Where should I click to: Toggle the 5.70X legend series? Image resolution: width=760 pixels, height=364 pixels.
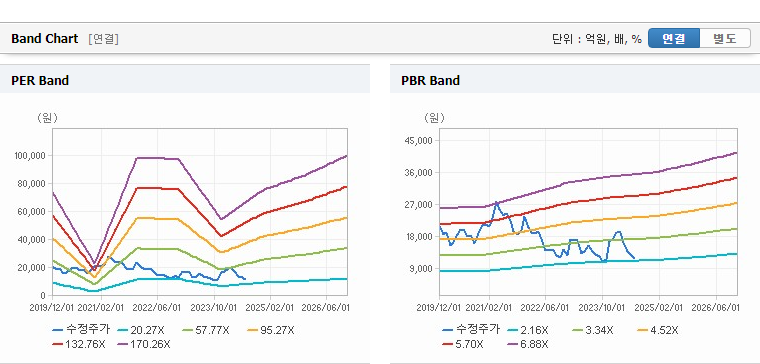(x=463, y=344)
